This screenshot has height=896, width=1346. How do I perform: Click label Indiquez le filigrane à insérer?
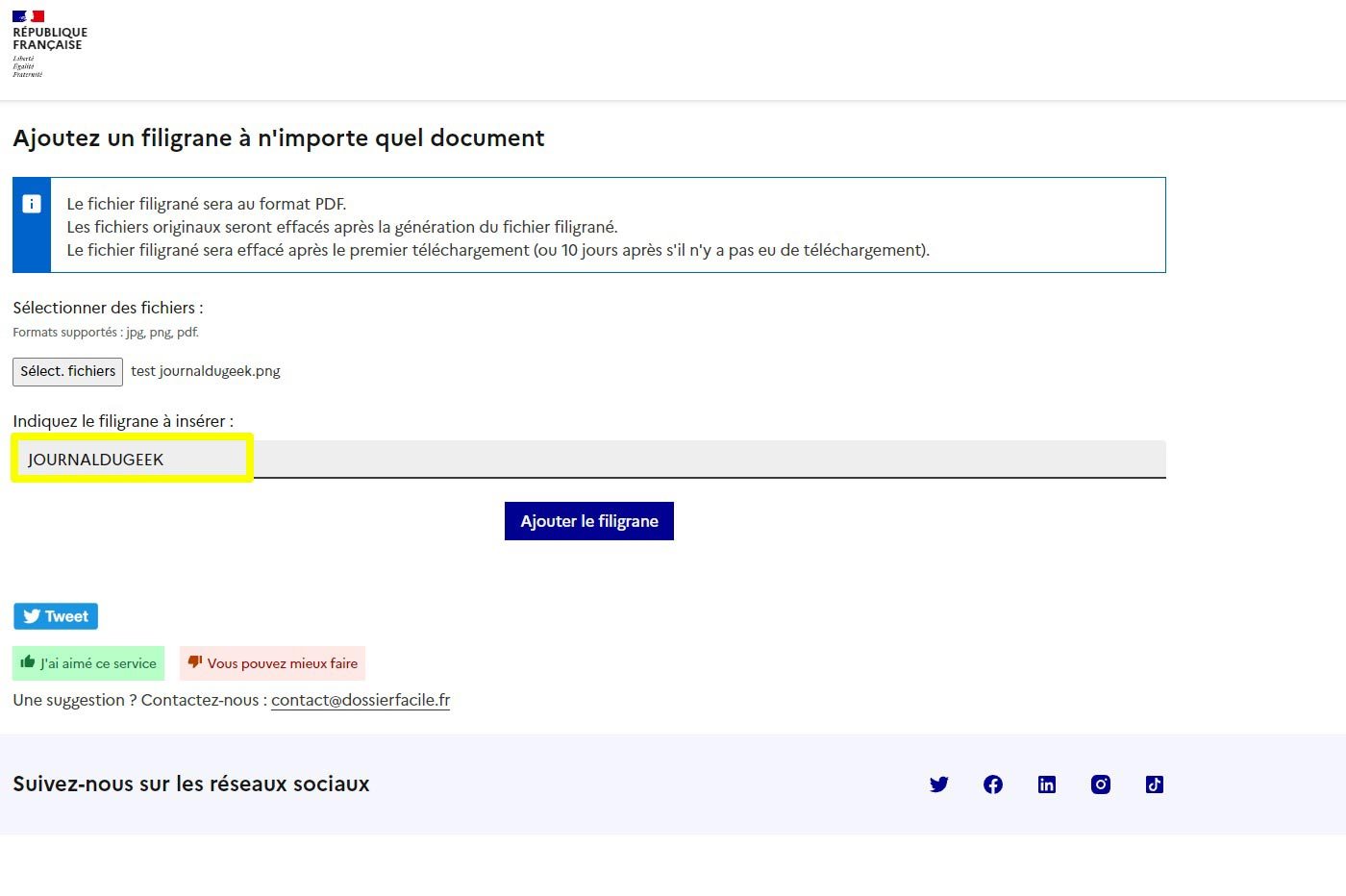(x=123, y=421)
